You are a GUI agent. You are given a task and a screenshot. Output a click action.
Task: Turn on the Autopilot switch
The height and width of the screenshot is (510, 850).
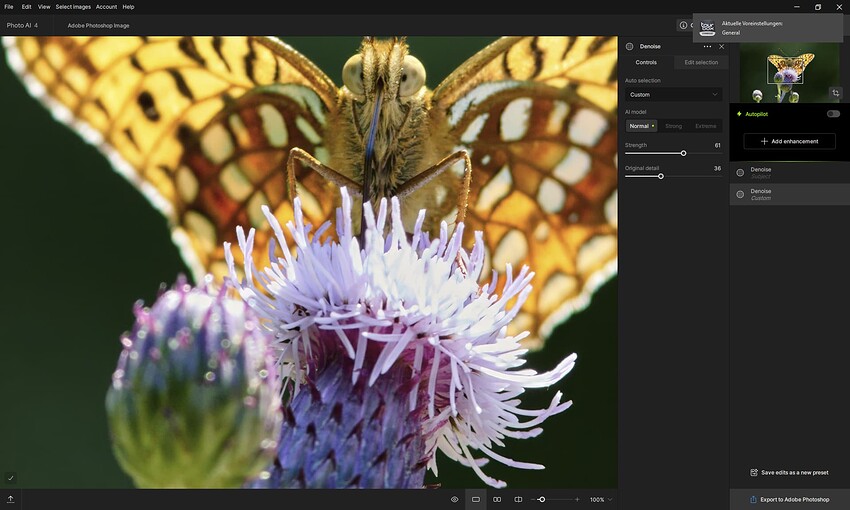pos(832,114)
